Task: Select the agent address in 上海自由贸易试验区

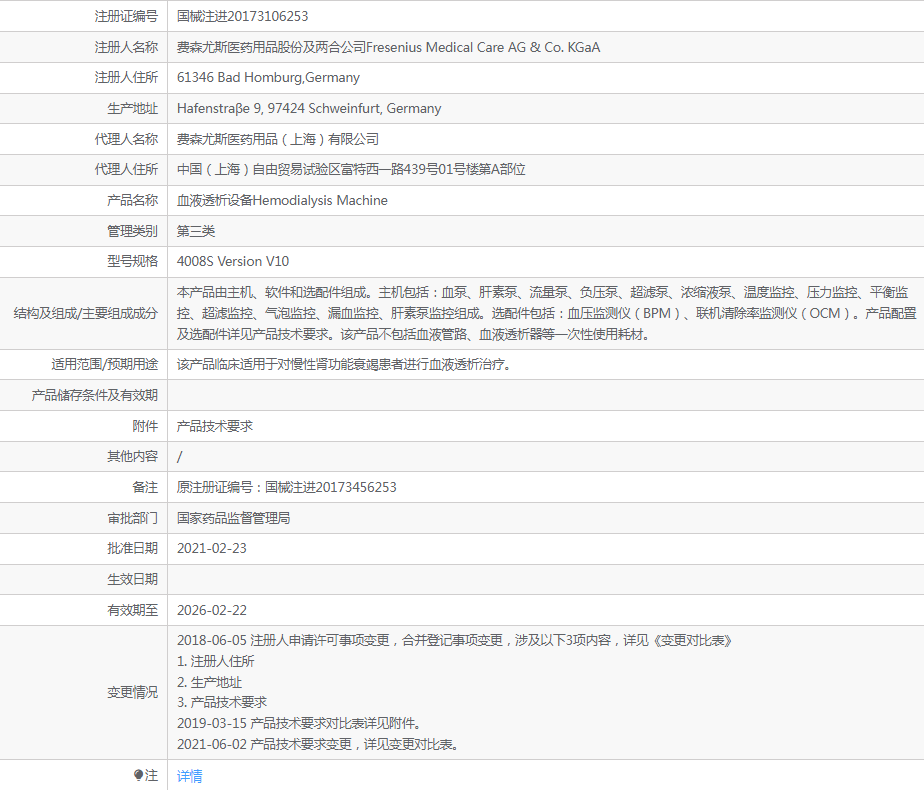Action: tap(351, 170)
